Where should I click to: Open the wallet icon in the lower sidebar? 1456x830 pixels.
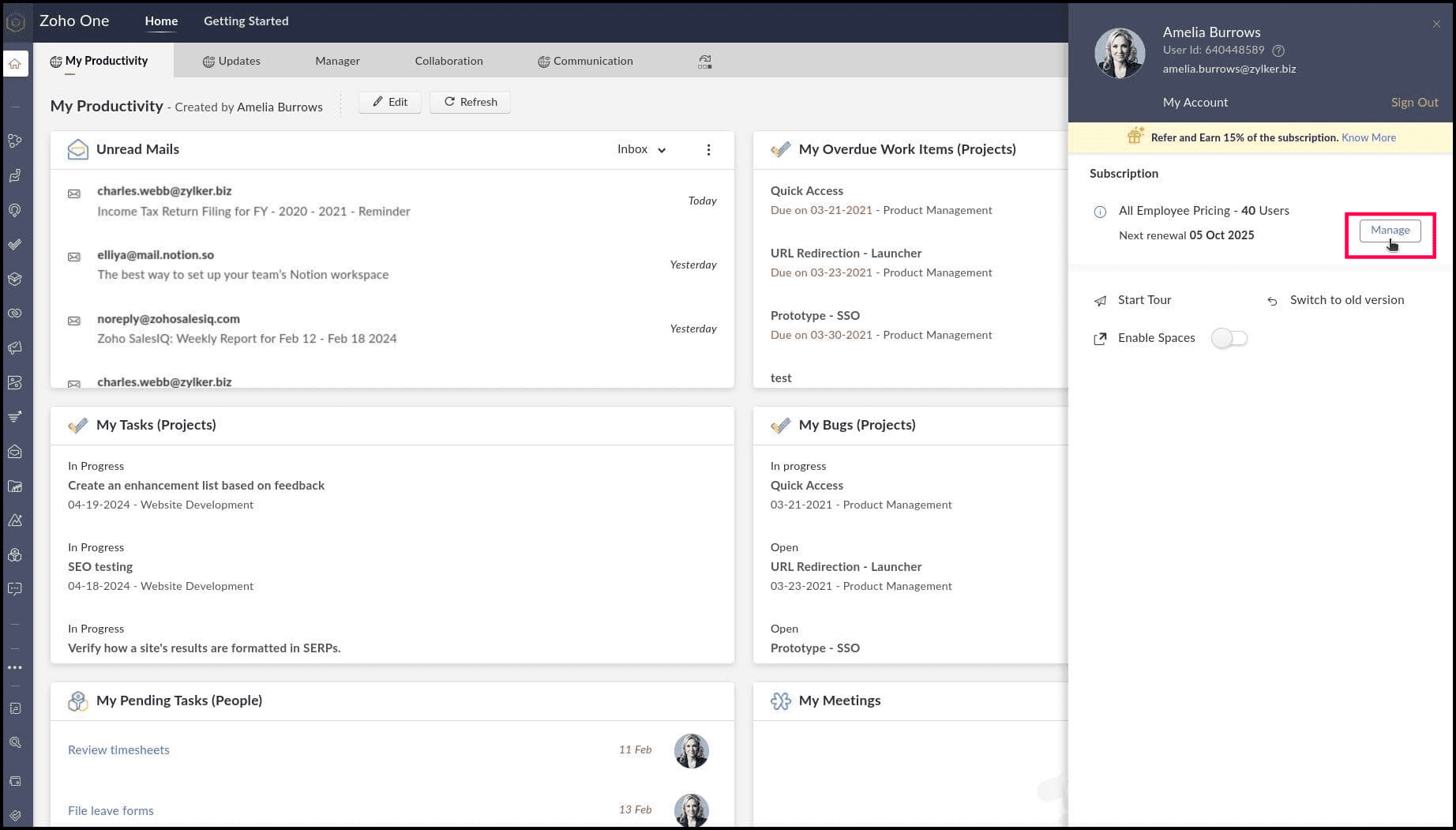click(x=15, y=781)
